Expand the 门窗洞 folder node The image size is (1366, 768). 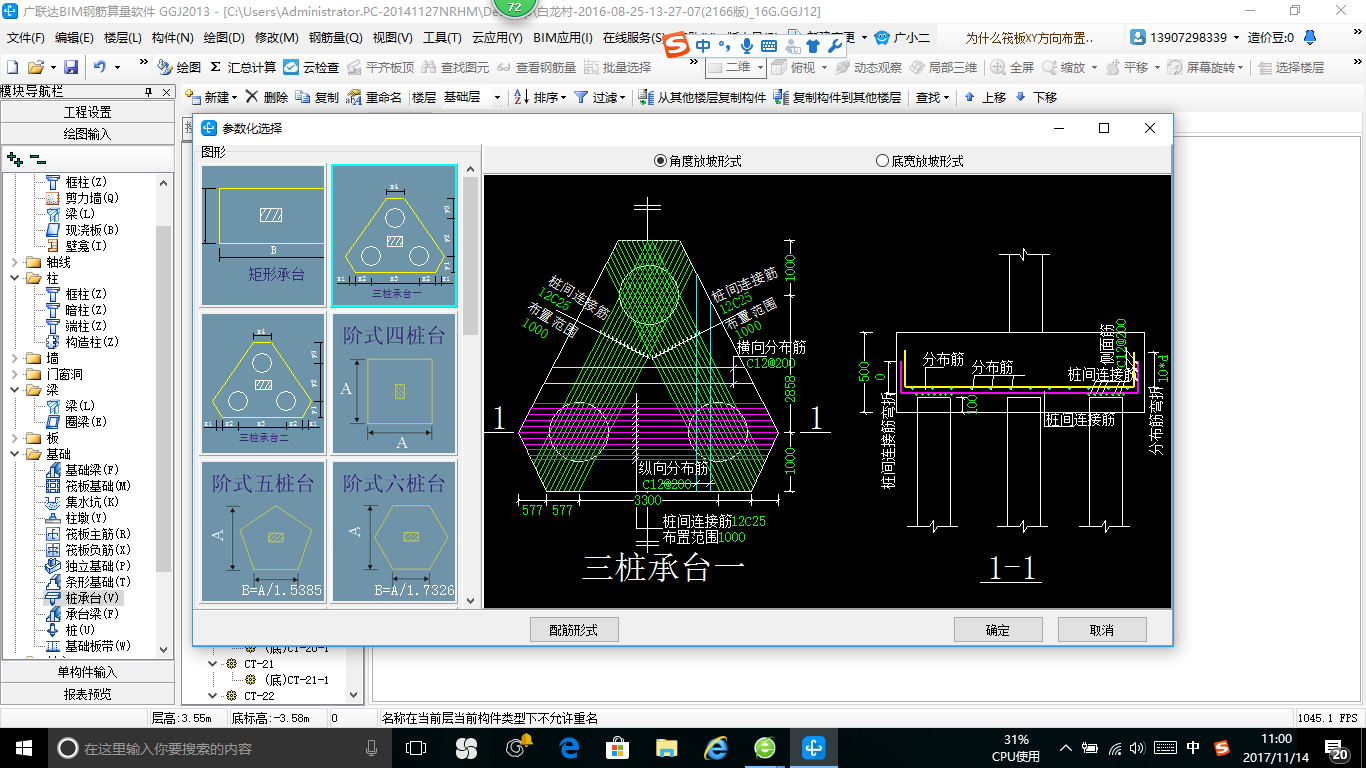click(x=14, y=374)
